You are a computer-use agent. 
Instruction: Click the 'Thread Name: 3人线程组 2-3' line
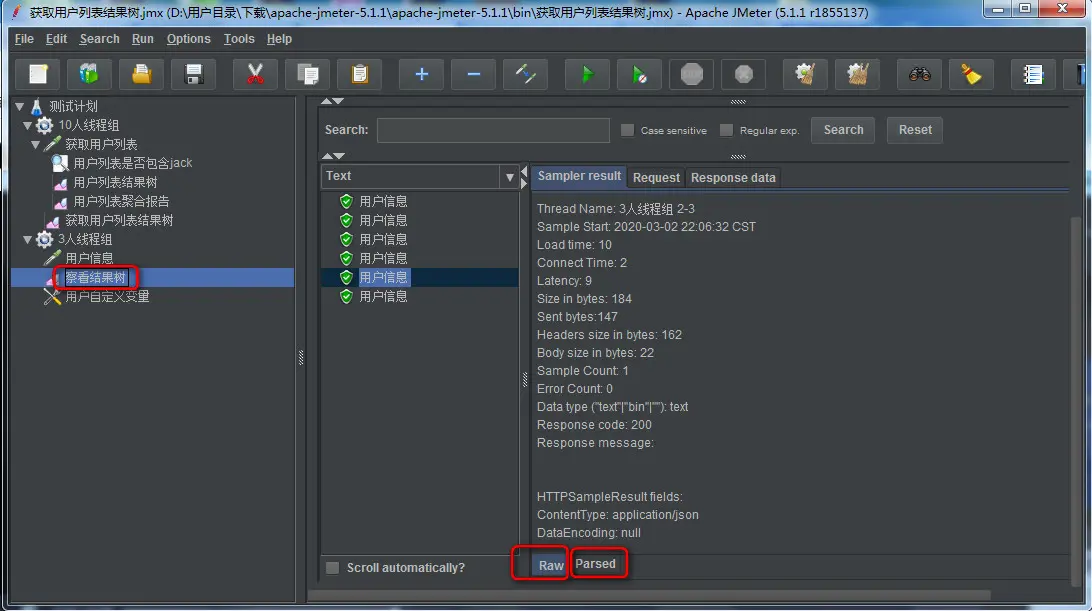coord(616,209)
